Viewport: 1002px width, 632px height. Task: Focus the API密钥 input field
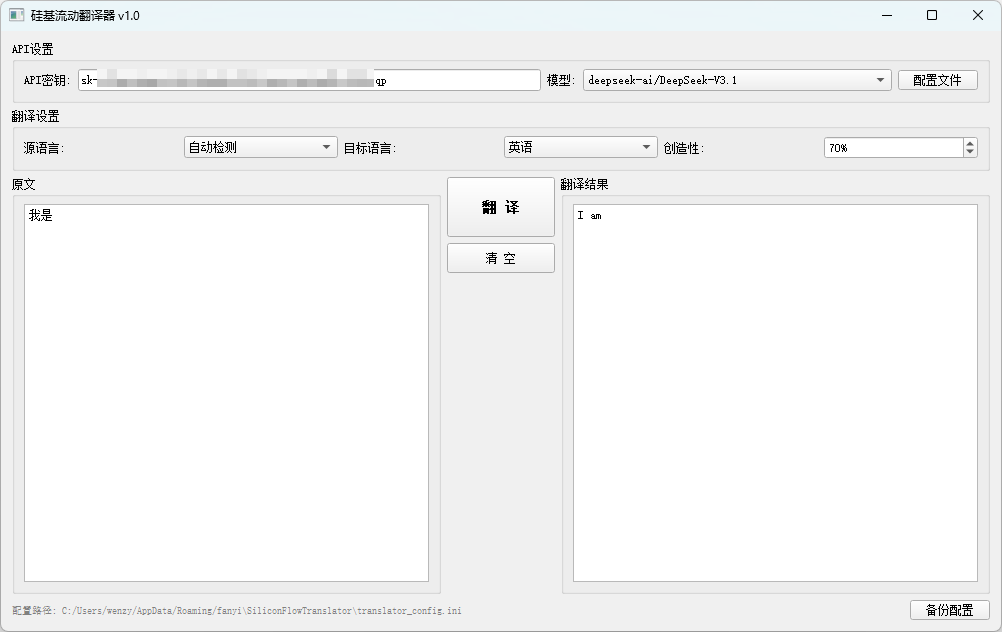pyautogui.click(x=308, y=80)
